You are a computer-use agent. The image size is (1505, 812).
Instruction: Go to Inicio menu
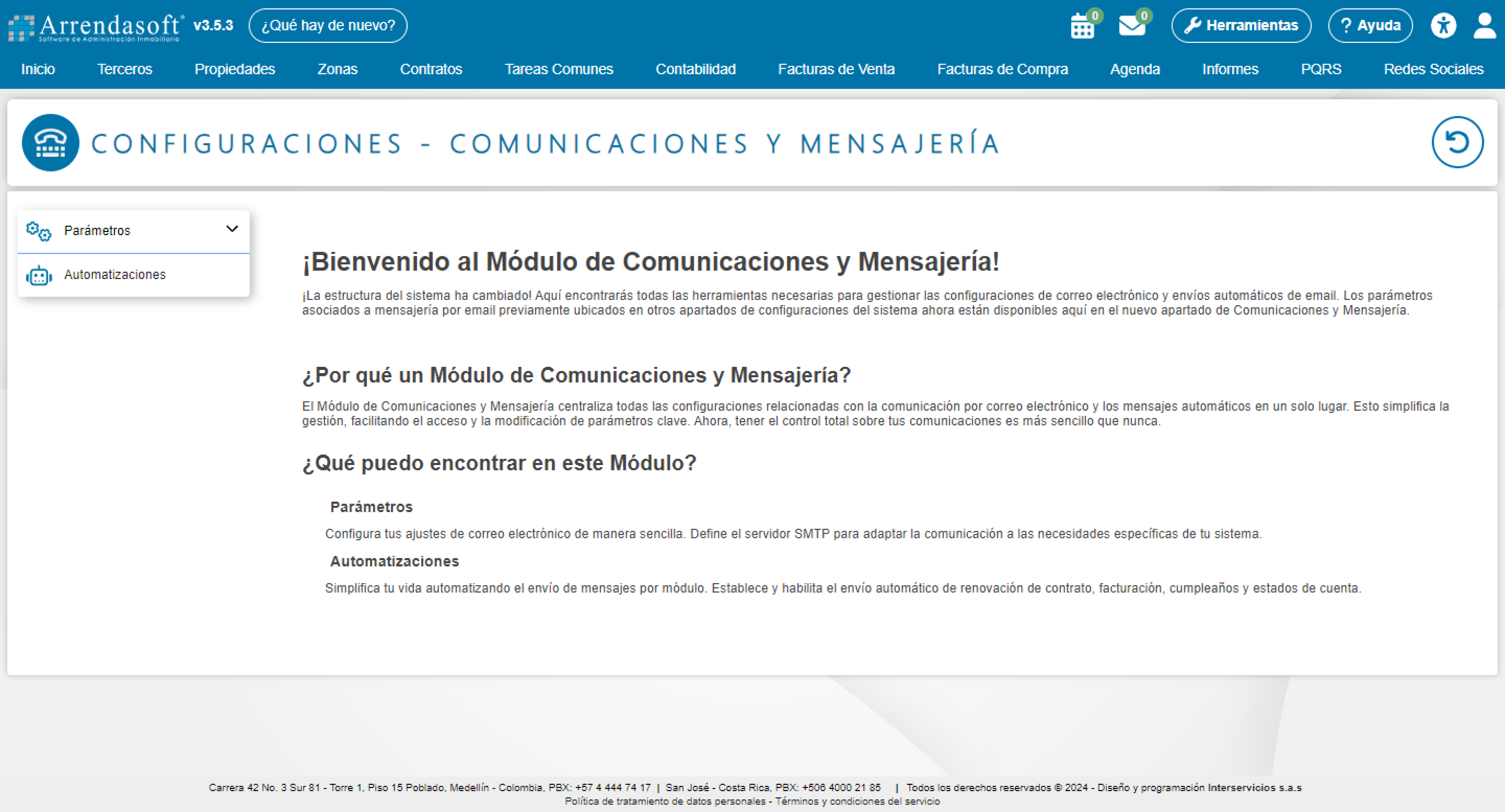click(38, 69)
